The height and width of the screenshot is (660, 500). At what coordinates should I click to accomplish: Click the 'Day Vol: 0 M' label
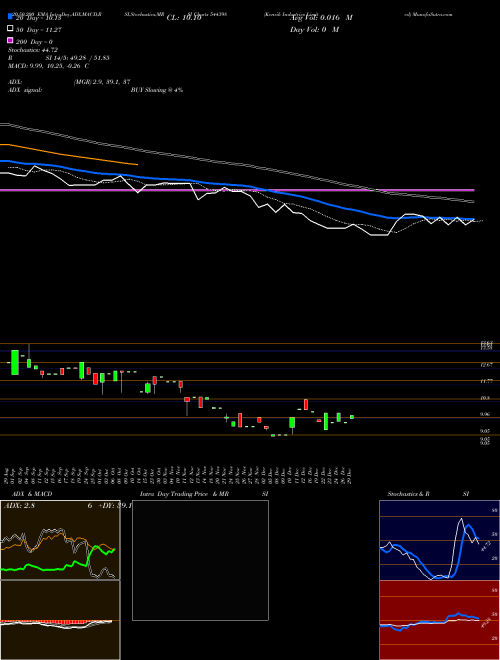[x=314, y=29]
